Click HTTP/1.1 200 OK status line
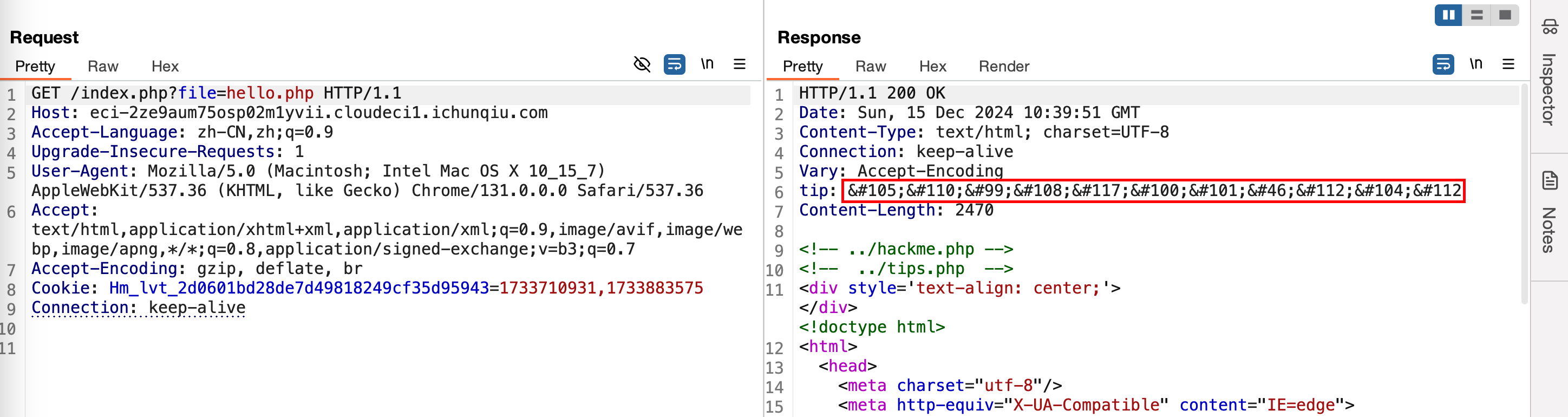Viewport: 1568px width, 417px height. coord(872,93)
